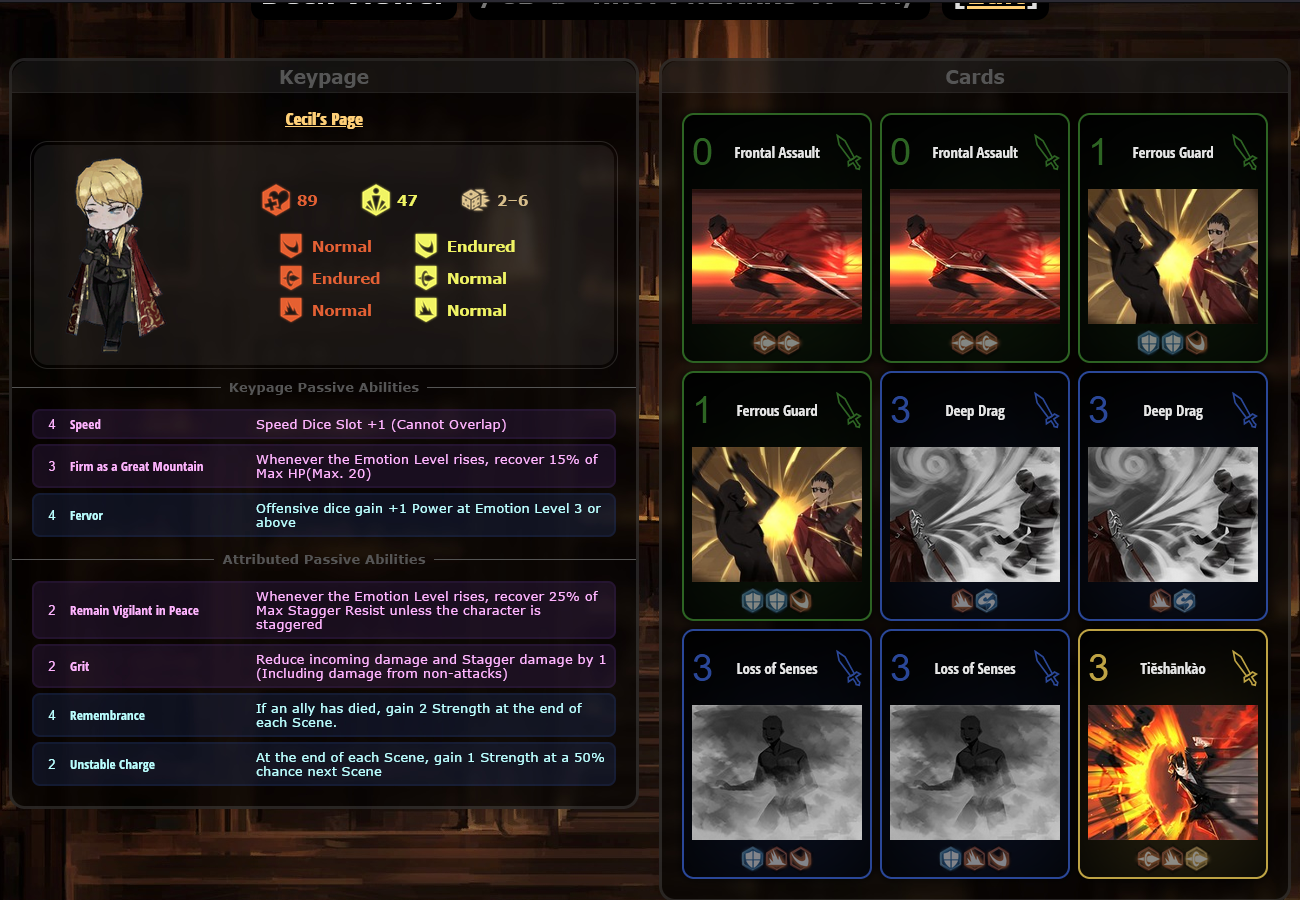Click the first Ferrous Guard card artwork

(1173, 256)
